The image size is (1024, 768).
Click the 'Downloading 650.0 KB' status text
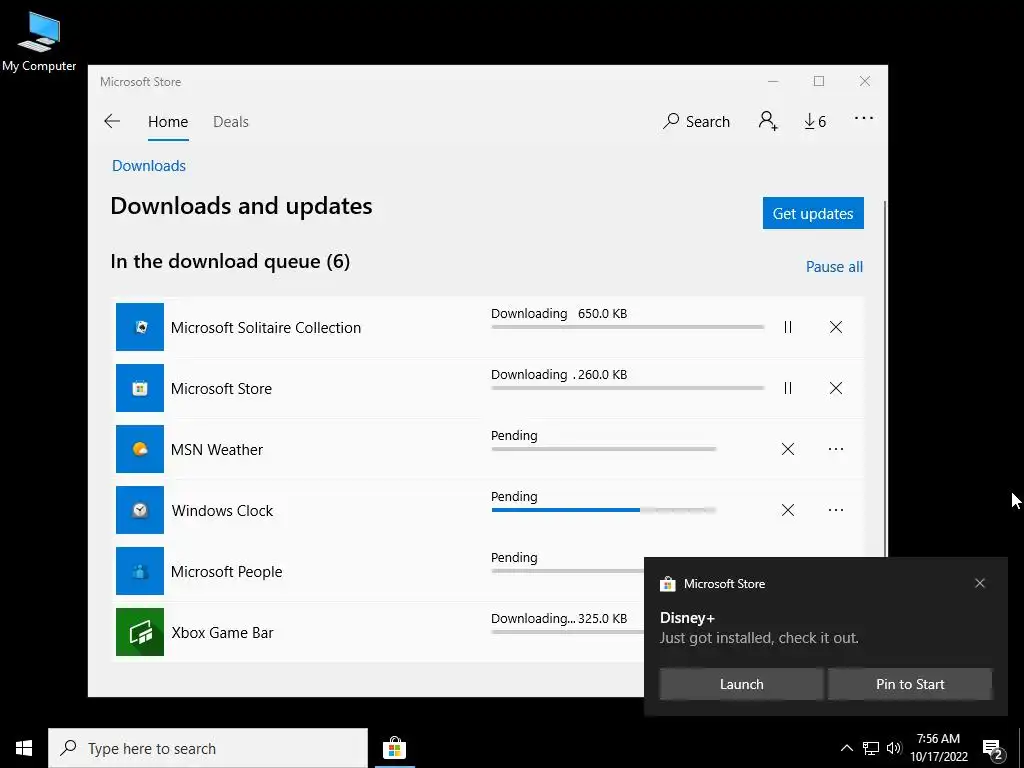click(x=559, y=313)
